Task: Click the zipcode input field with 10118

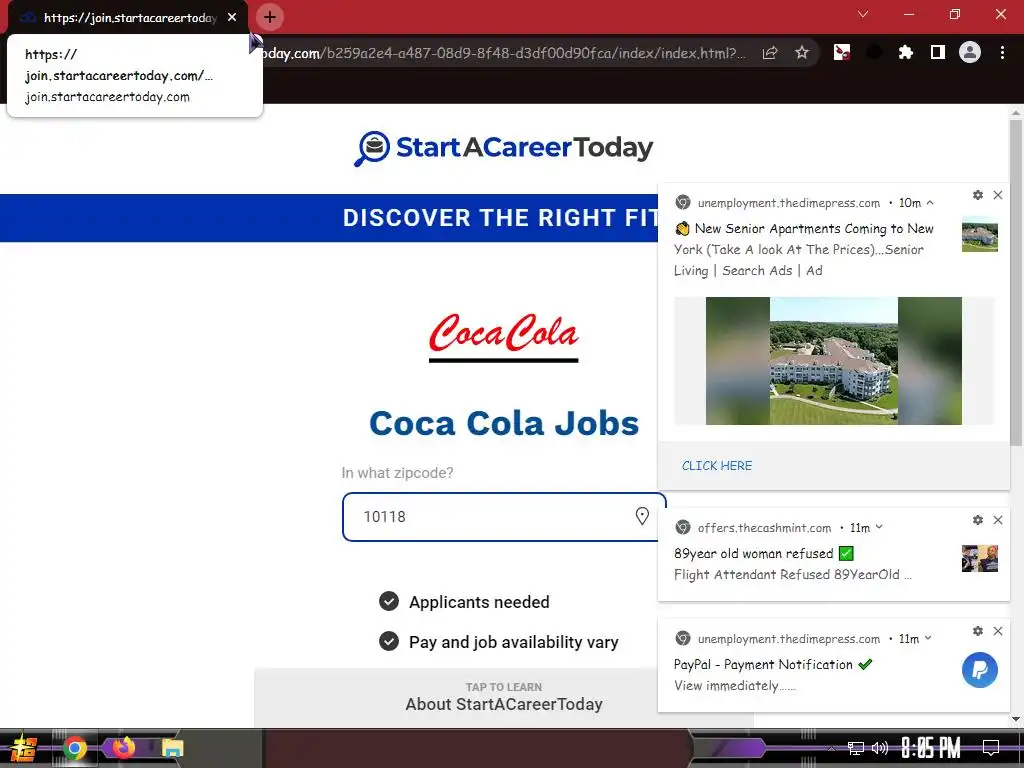Action: (504, 517)
